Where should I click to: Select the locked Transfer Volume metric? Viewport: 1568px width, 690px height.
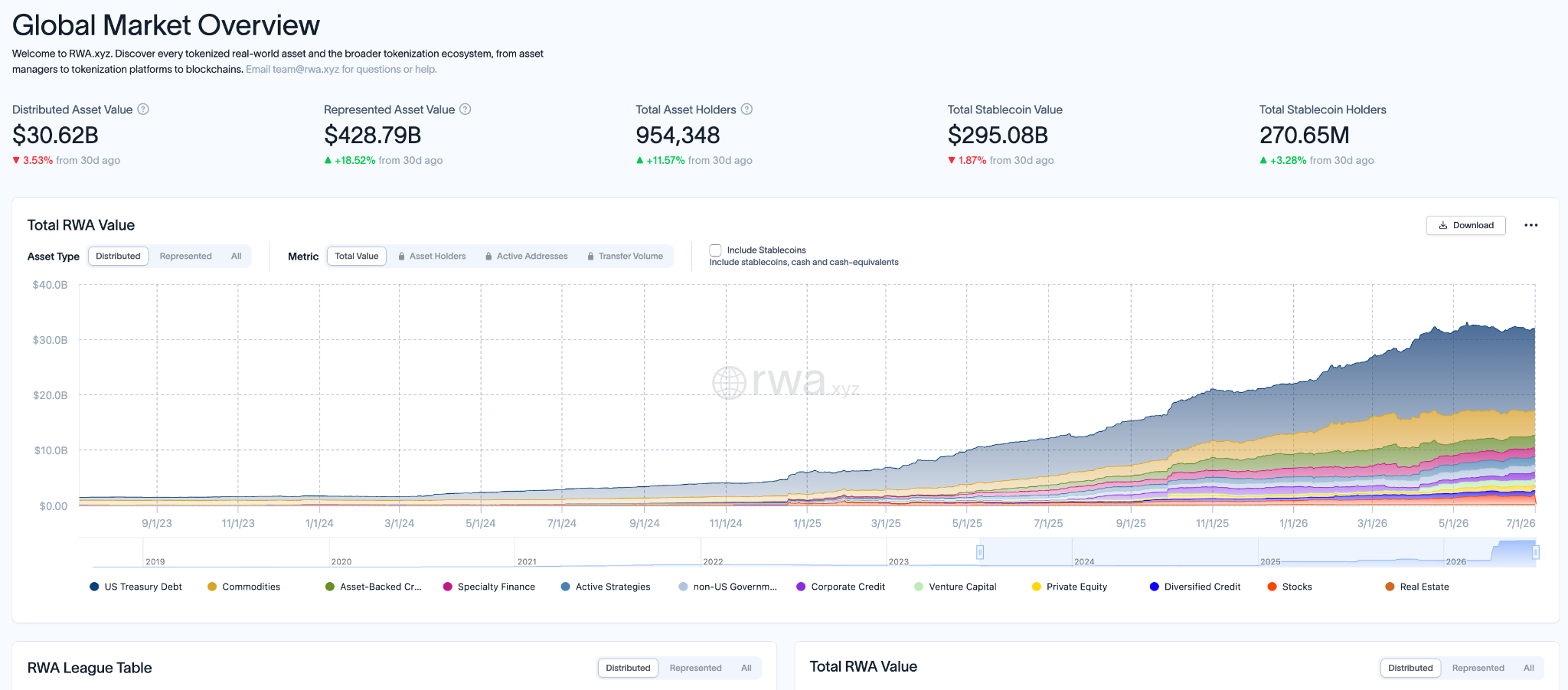625,257
